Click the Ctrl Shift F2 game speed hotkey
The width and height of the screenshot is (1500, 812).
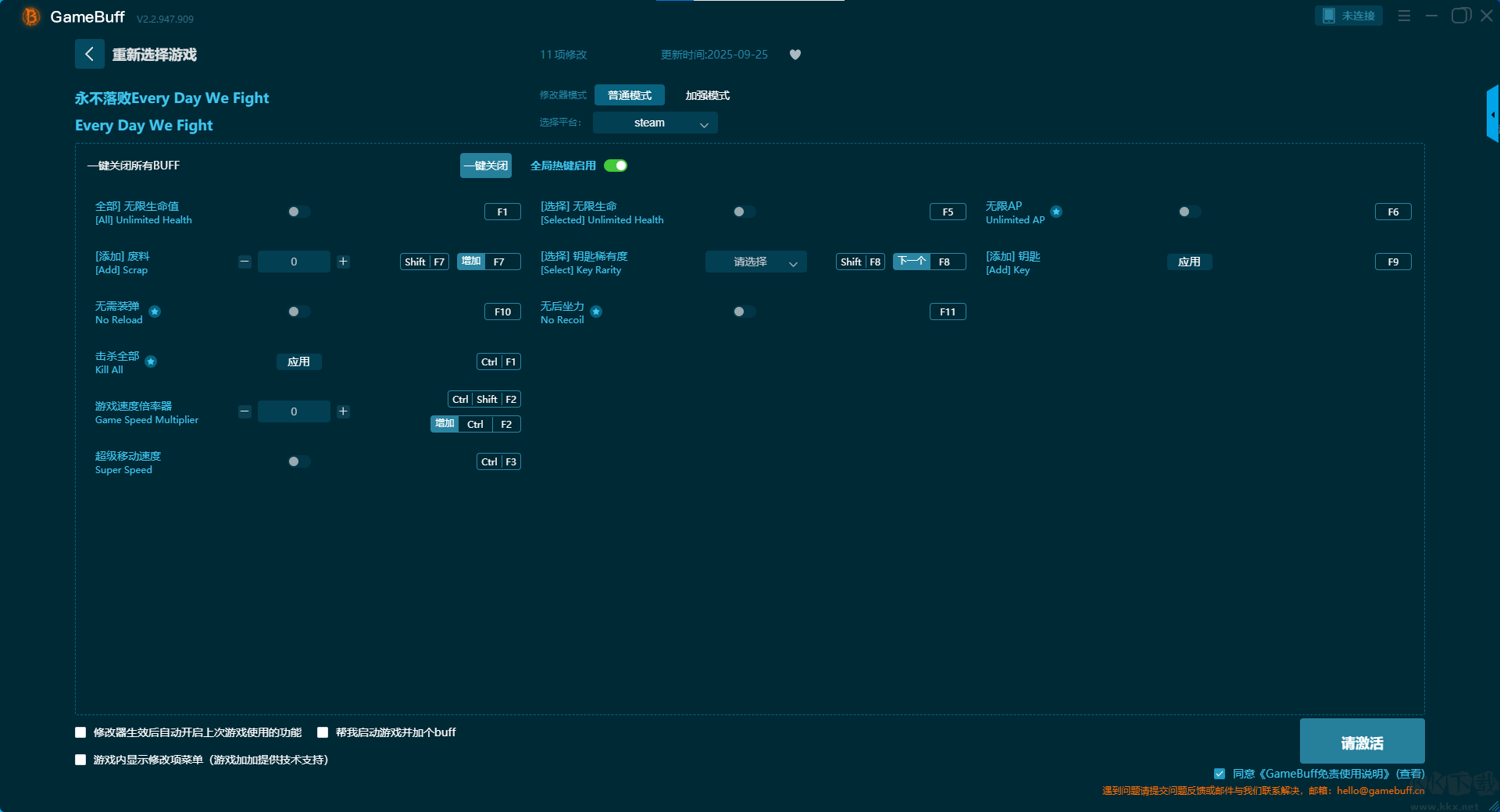484,399
